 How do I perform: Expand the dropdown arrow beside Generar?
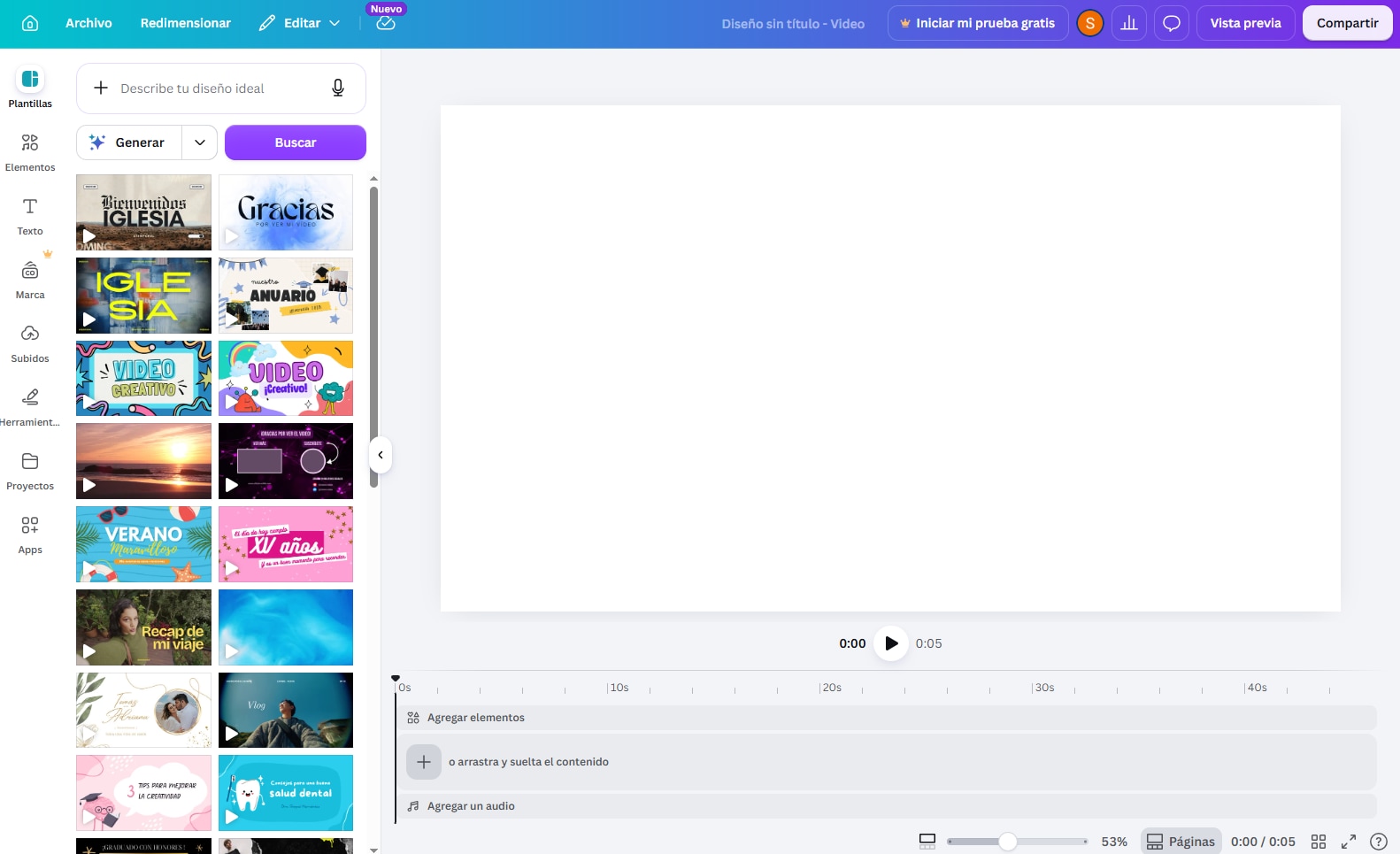click(200, 142)
